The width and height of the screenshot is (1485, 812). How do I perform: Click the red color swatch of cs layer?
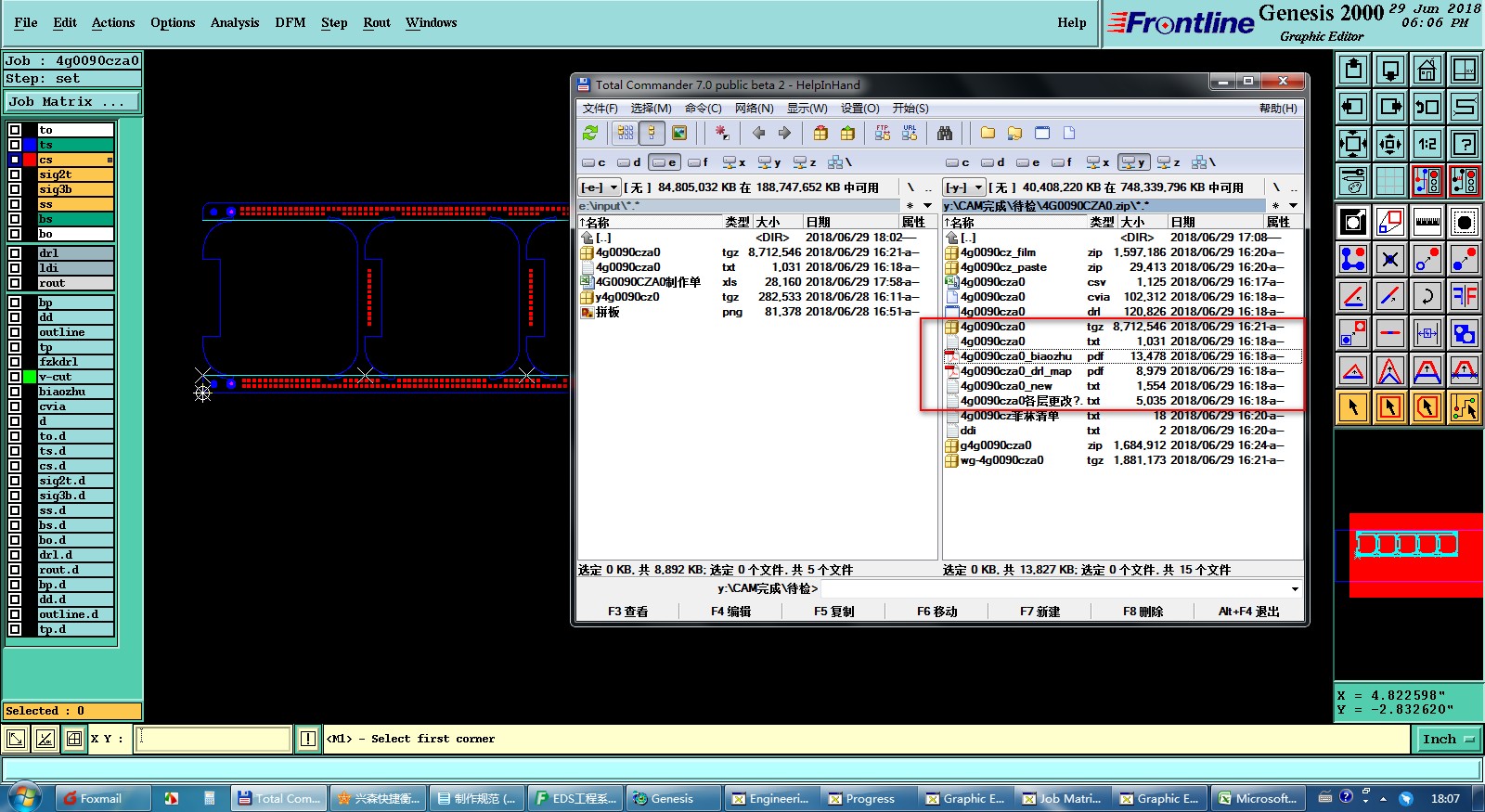tap(30, 160)
